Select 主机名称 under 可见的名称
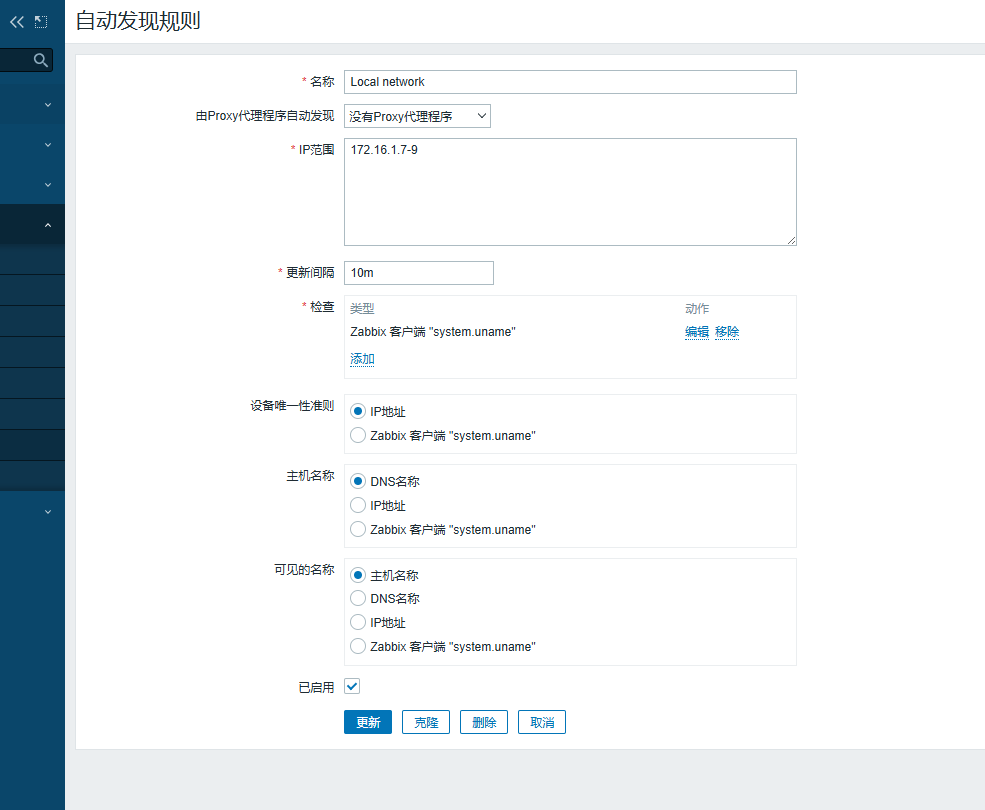This screenshot has width=985, height=810. [358, 575]
